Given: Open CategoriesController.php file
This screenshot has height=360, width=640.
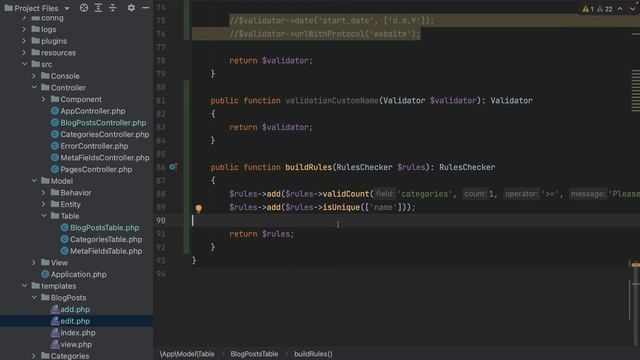Looking at the screenshot, I should 104,134.
